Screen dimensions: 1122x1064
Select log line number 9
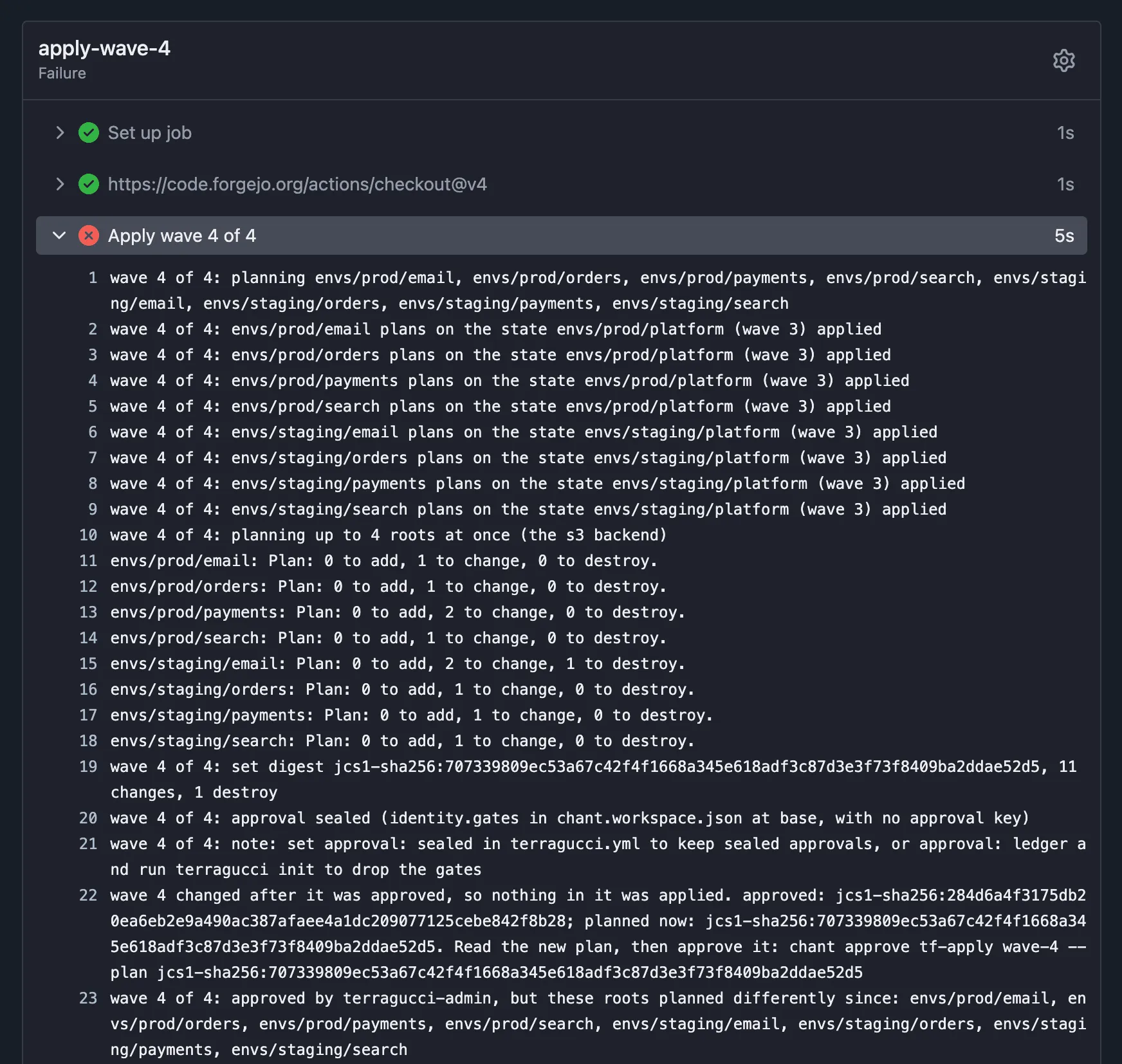click(x=93, y=509)
